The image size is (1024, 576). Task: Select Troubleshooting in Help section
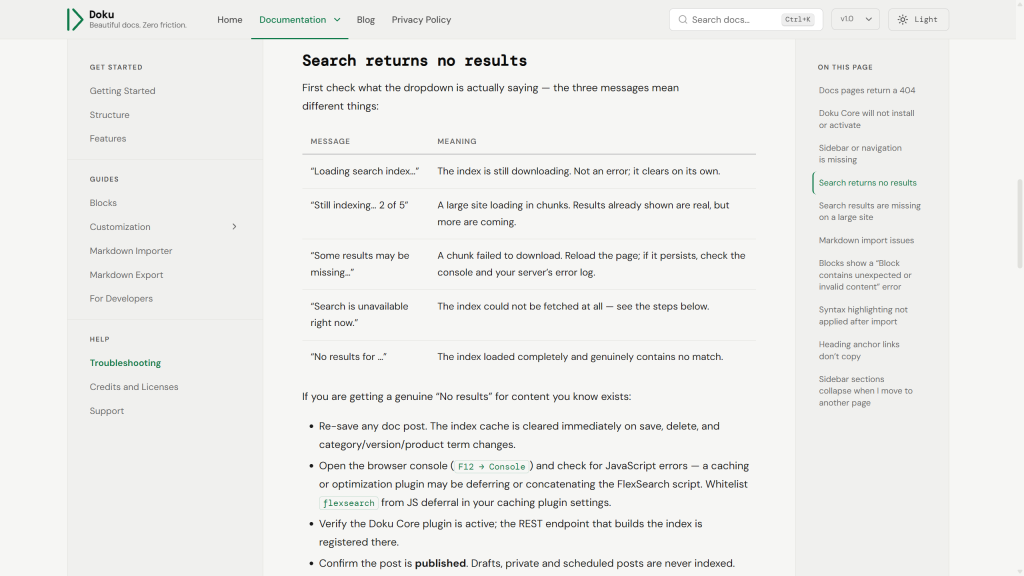pyautogui.click(x=125, y=363)
